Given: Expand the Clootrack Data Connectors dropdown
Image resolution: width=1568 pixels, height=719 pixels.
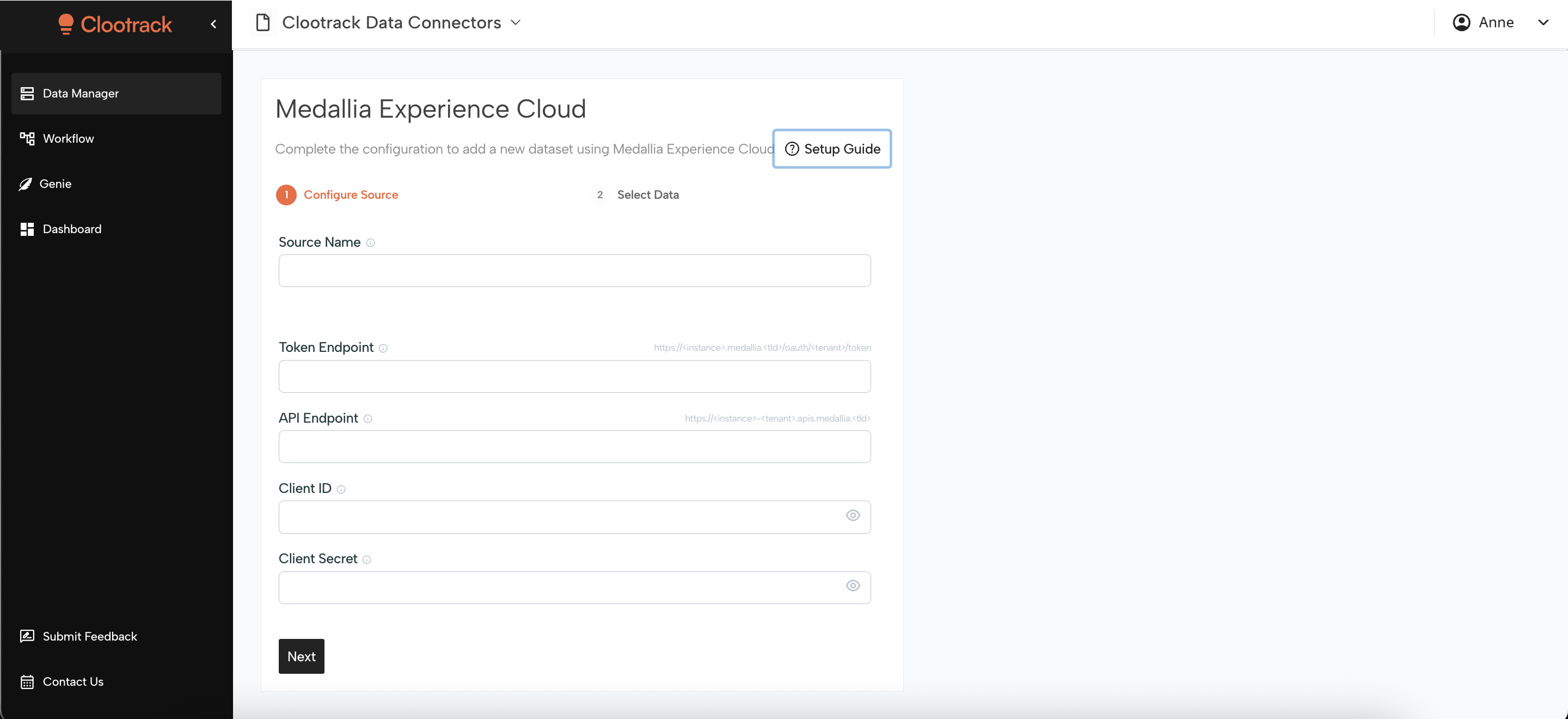Looking at the screenshot, I should click(516, 22).
